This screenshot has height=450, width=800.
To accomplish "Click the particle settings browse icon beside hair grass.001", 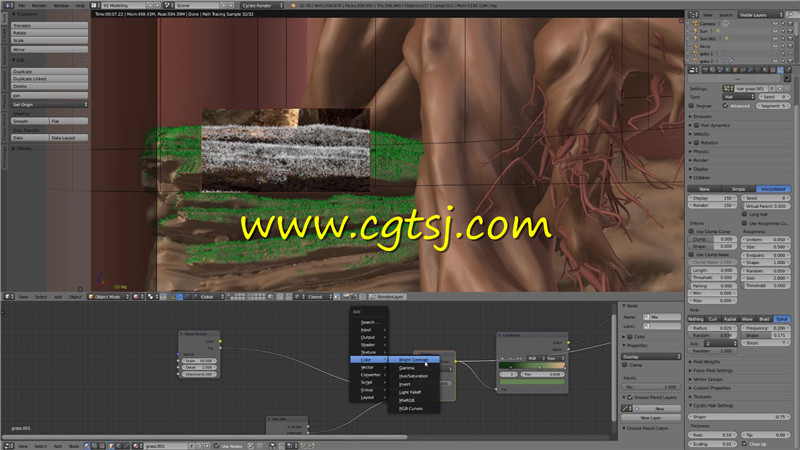I will (x=728, y=89).
